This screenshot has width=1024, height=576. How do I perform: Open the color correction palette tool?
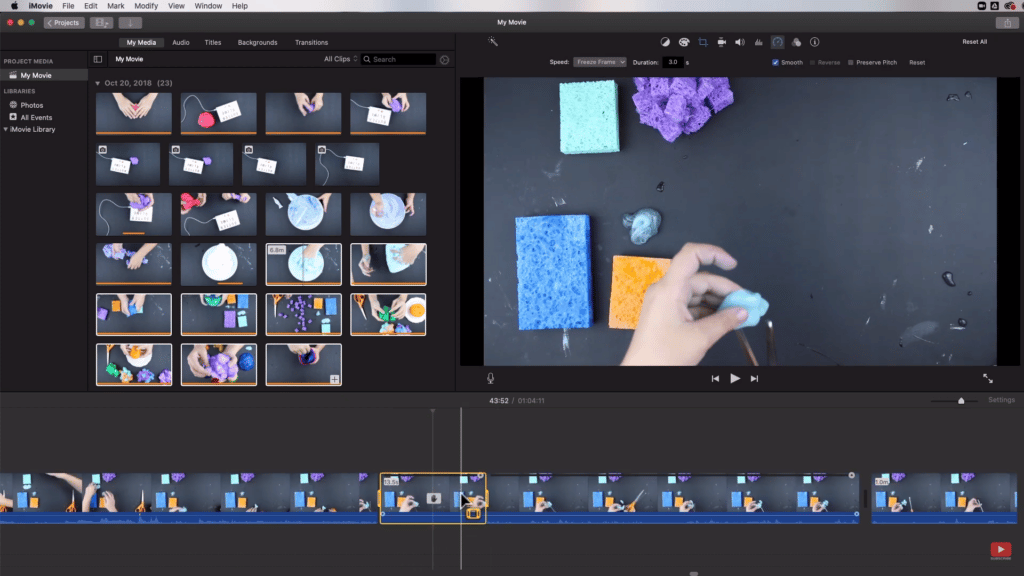(684, 42)
